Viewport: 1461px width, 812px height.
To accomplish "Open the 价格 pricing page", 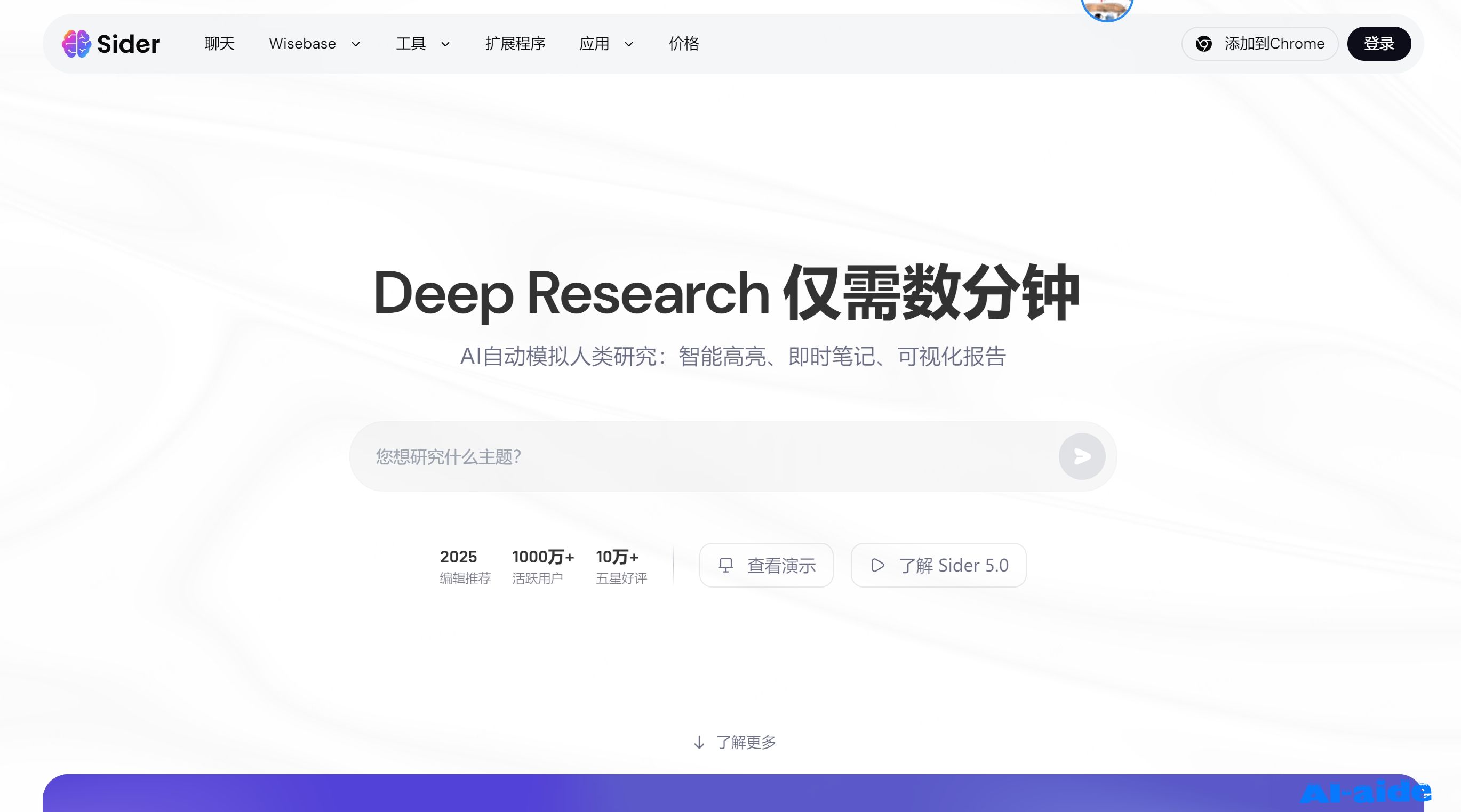I will [x=684, y=44].
